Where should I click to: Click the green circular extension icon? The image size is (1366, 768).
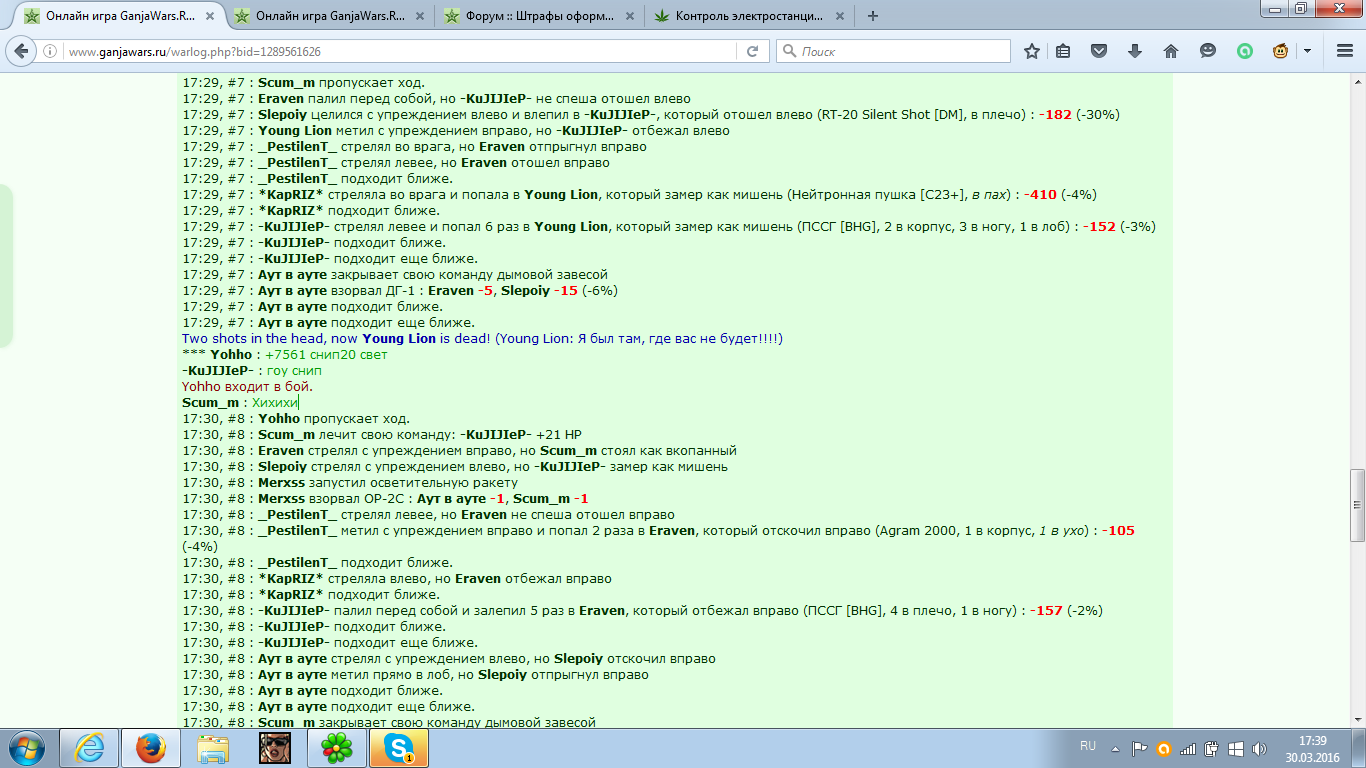[x=1244, y=51]
